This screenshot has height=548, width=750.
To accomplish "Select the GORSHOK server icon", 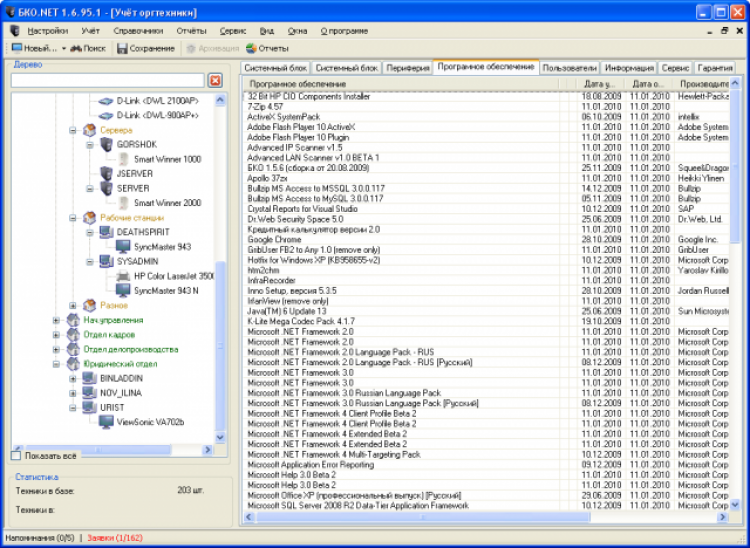I will click(x=106, y=144).
